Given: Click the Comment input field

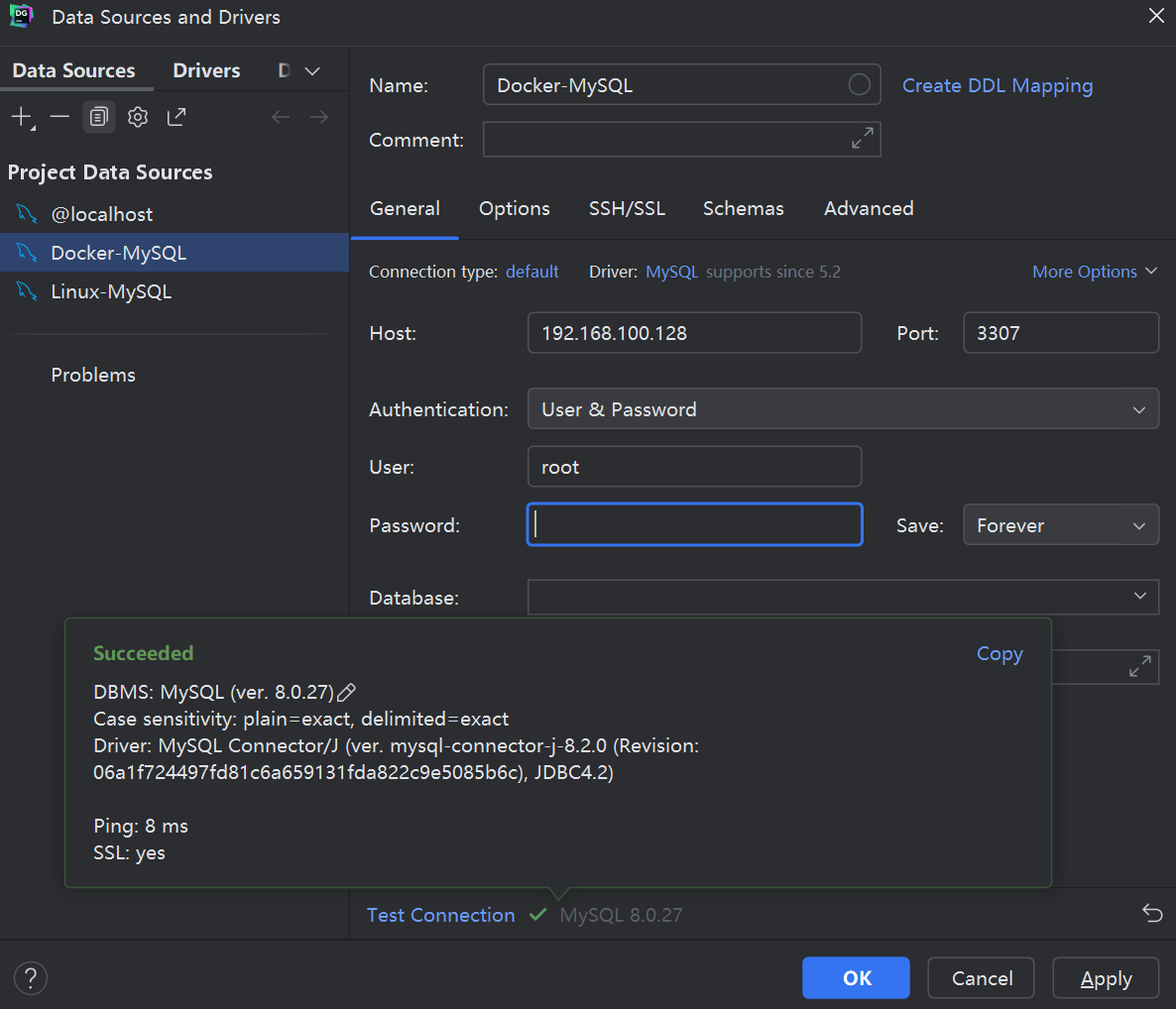Looking at the screenshot, I should [681, 140].
